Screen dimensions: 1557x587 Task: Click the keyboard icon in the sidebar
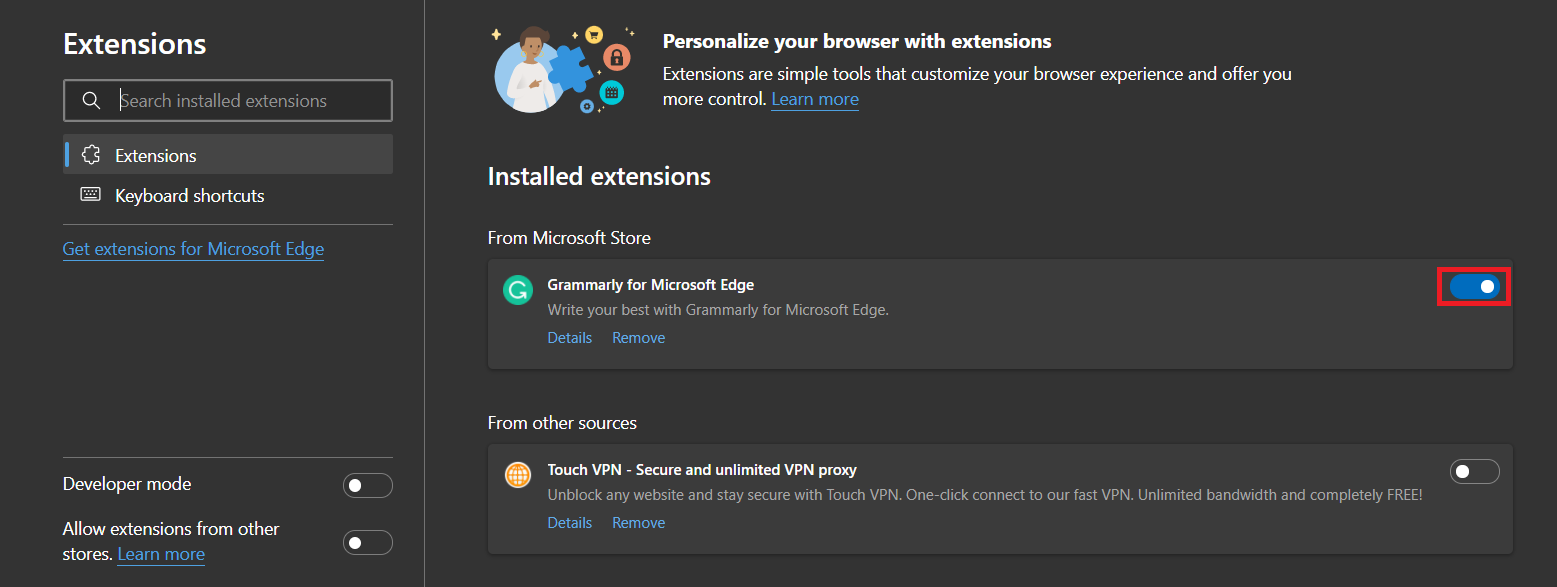click(91, 195)
